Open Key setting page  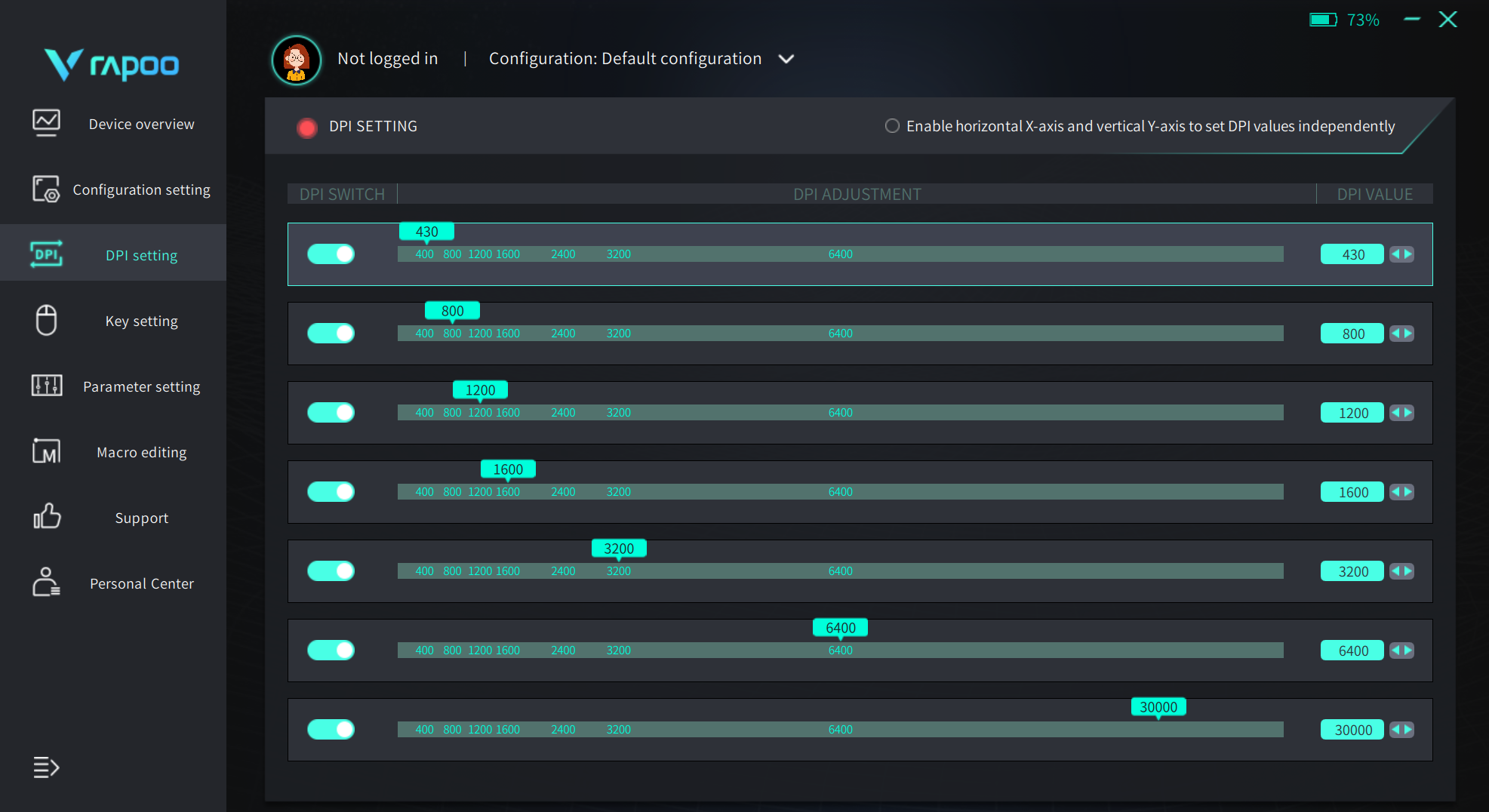(x=141, y=321)
